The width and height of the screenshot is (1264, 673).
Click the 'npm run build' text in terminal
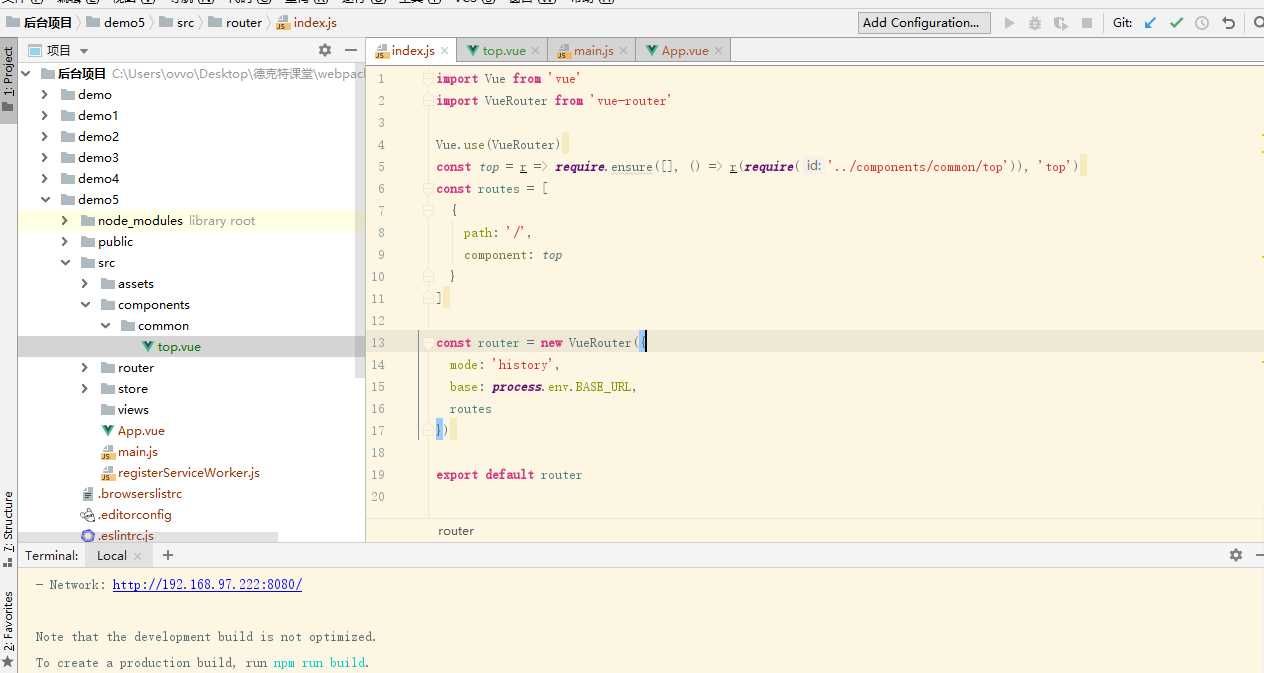tap(319, 663)
